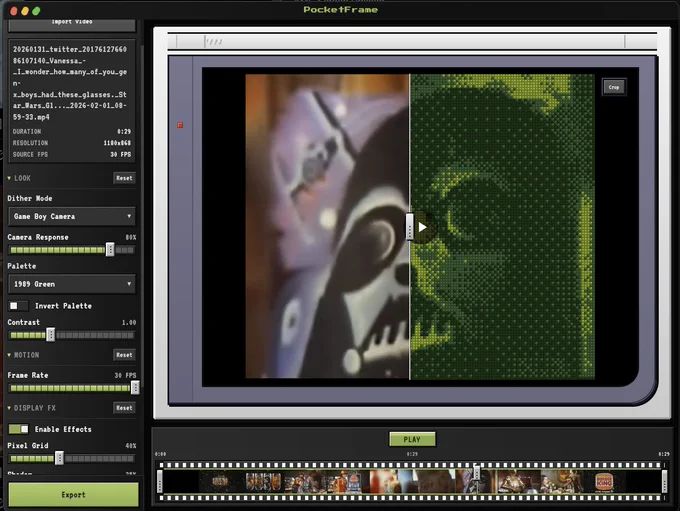This screenshot has width=680, height=511.
Task: Click the DURATION value 0:29
Action: coord(124,131)
